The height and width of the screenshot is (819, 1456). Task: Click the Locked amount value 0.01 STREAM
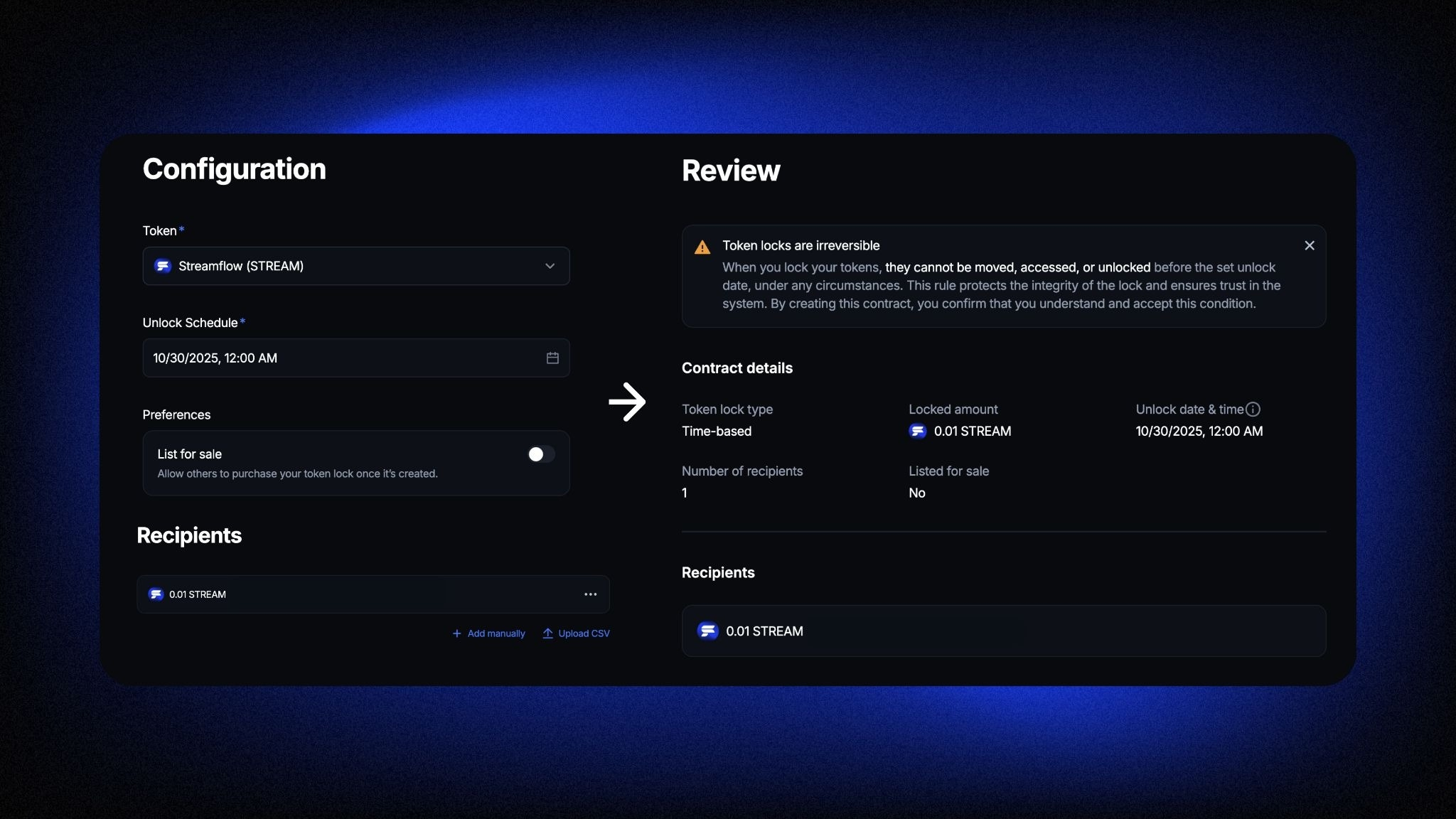(973, 432)
